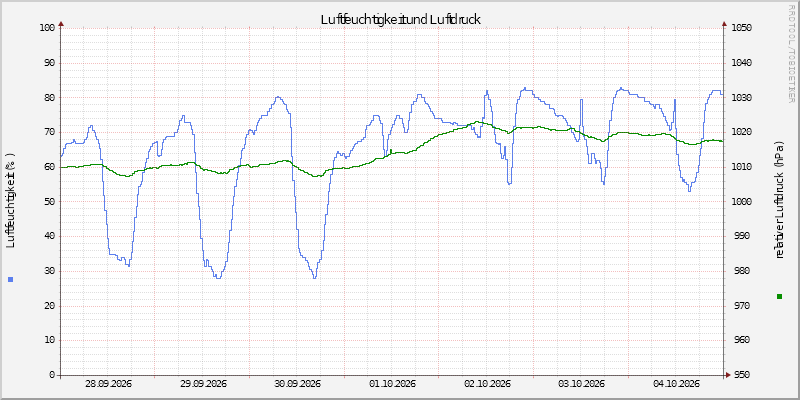
Task: Click the right axis value 1030
Action: click(741, 98)
